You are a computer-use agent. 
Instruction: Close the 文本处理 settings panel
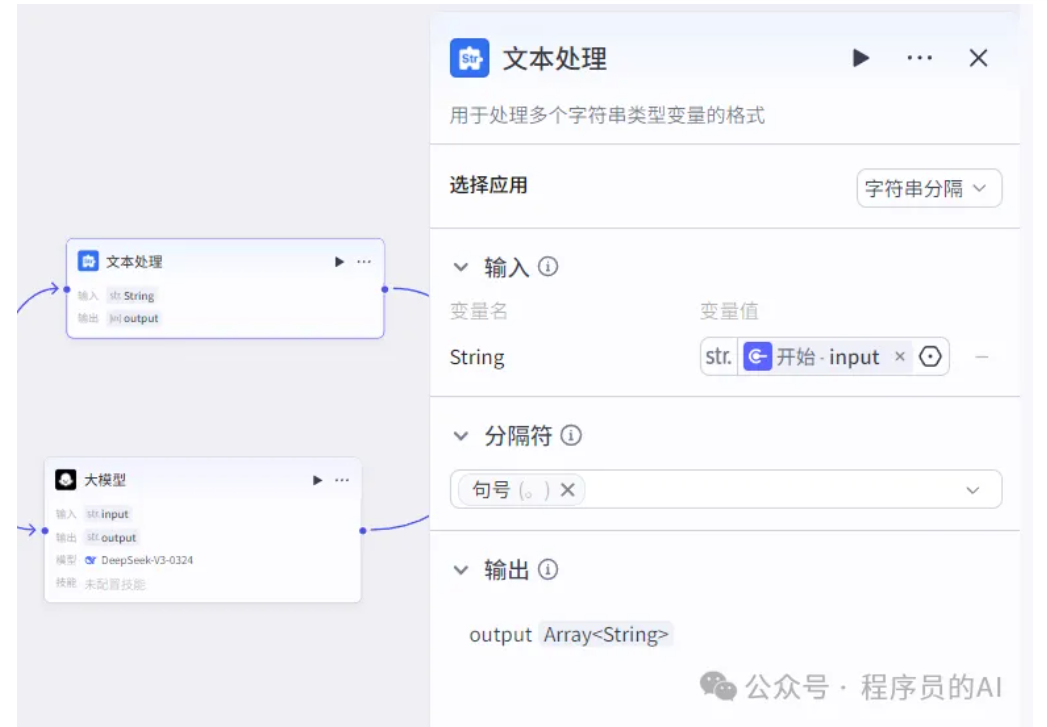[978, 58]
